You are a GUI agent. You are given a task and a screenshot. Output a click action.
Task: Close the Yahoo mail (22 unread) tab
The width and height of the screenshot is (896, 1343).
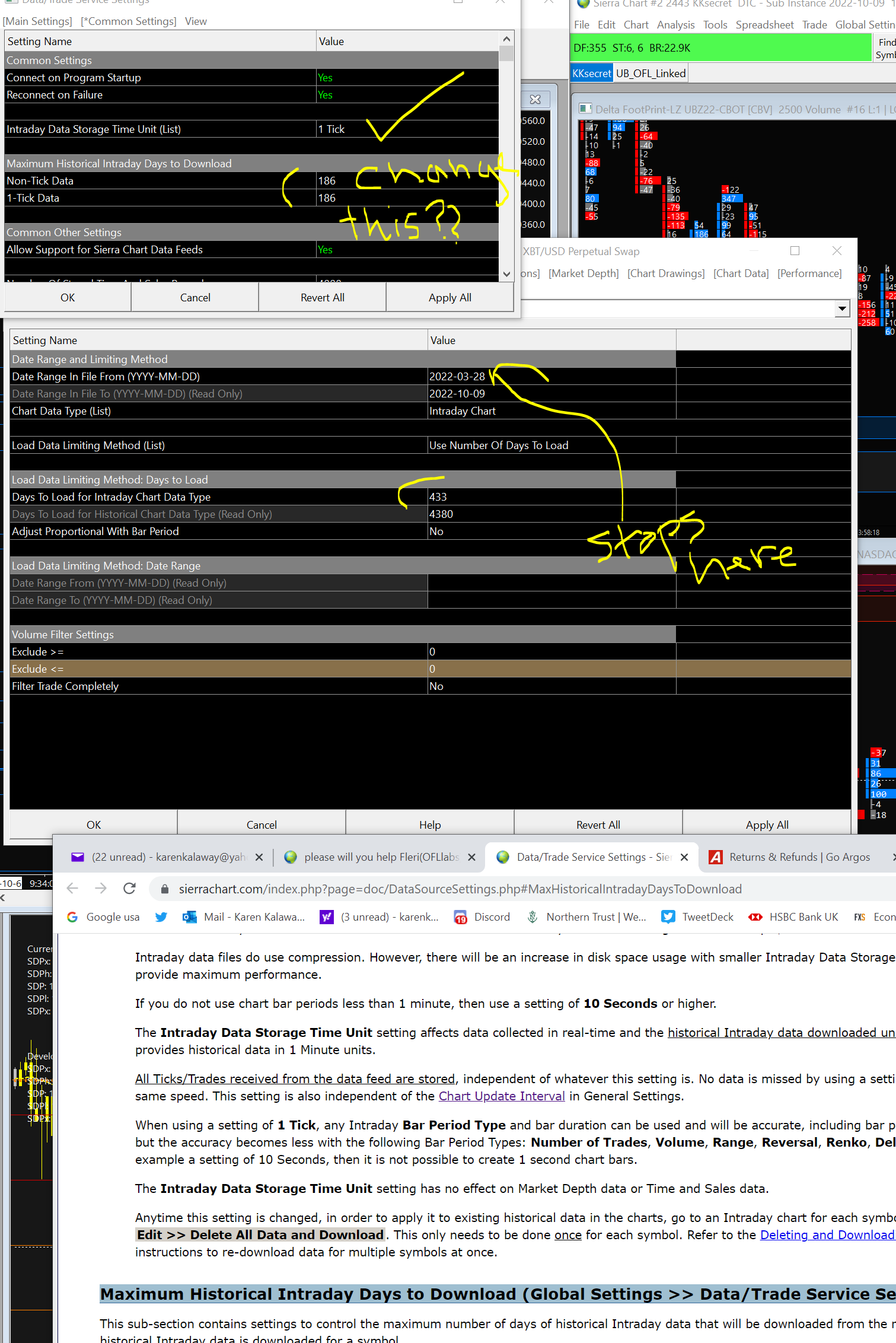pos(259,857)
